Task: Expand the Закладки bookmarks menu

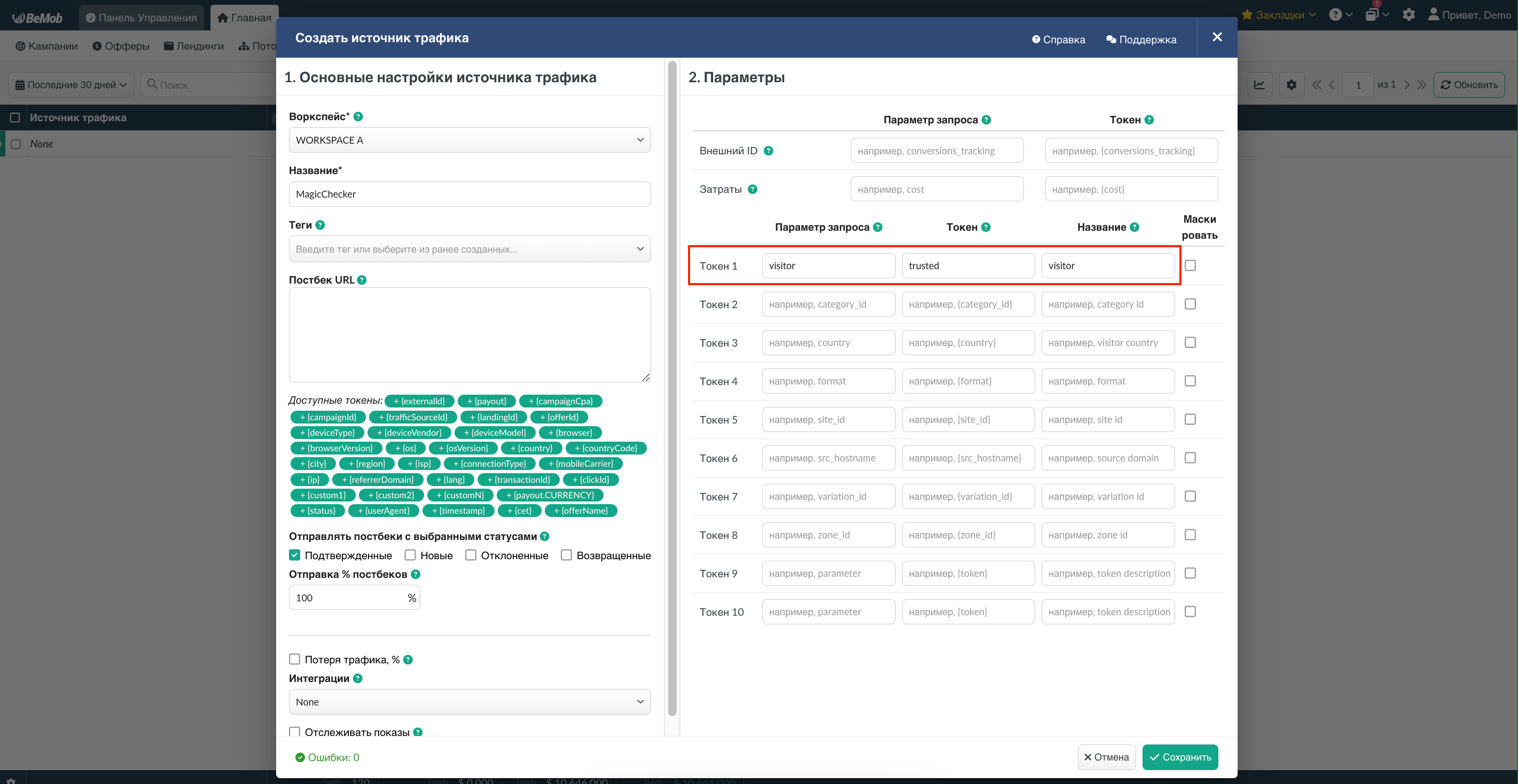Action: click(x=1279, y=15)
